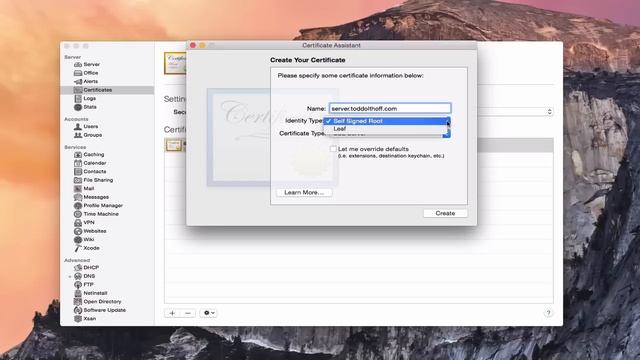Screen dimensions: 640x360
Task: Open the NetInstall advanced icon
Action: [x=78, y=293]
